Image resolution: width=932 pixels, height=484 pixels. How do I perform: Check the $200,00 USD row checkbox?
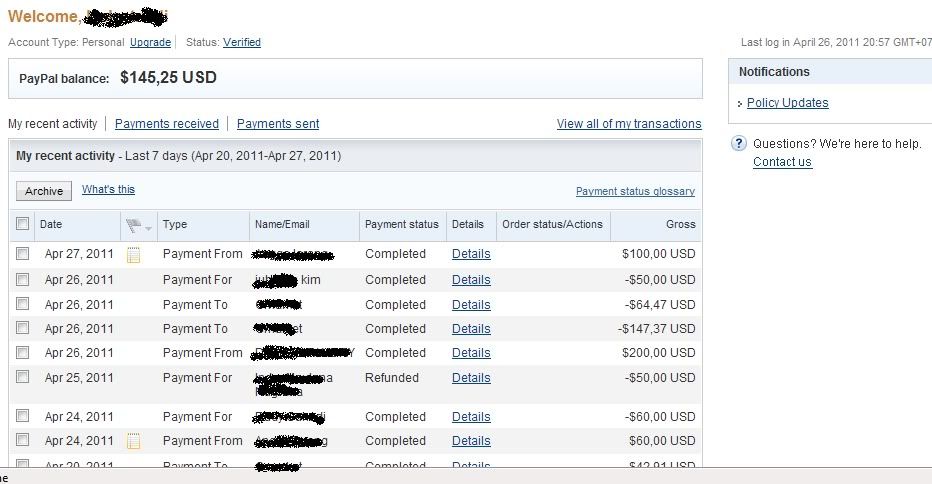[23, 353]
